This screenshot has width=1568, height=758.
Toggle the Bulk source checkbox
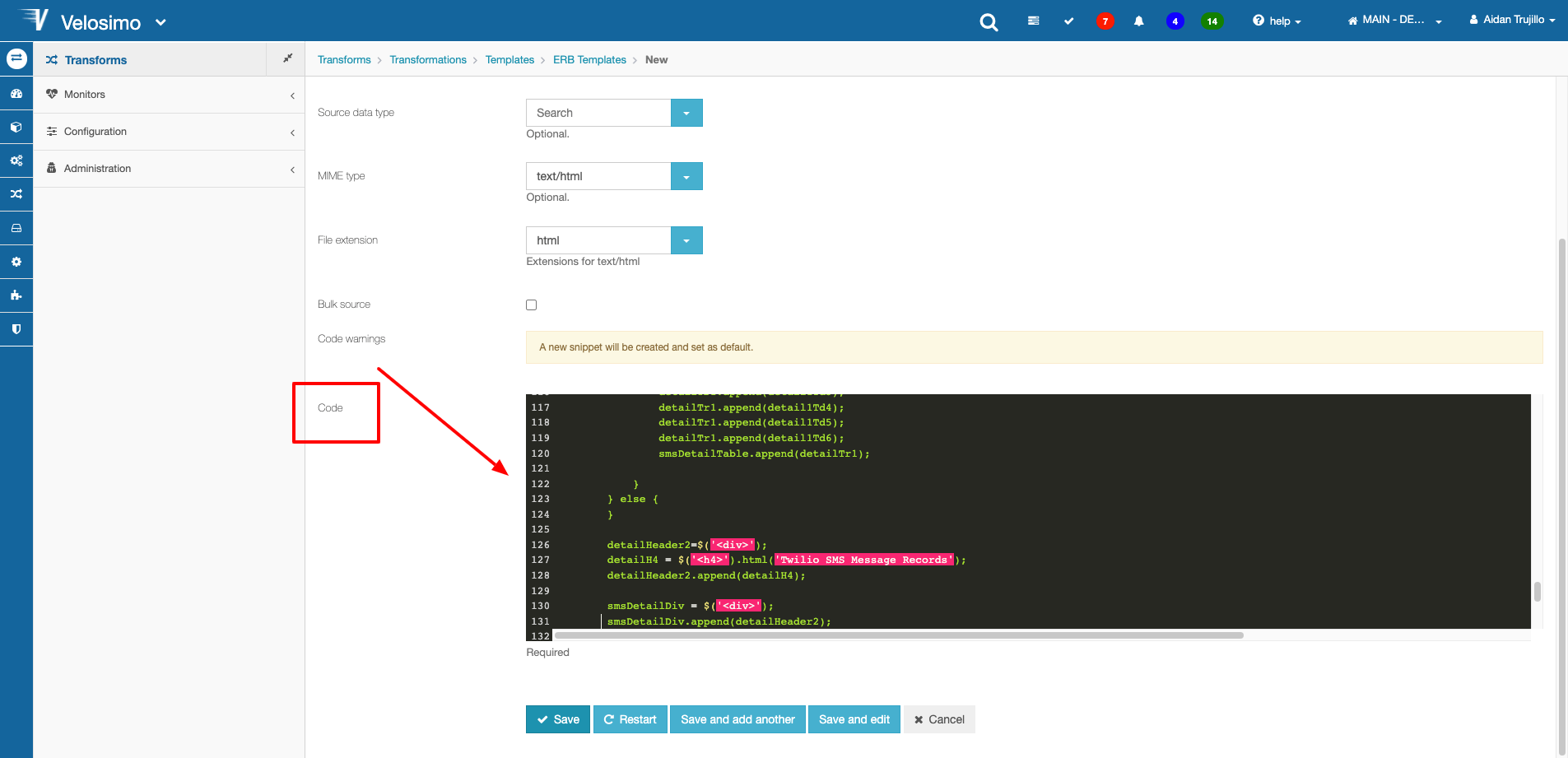[532, 305]
